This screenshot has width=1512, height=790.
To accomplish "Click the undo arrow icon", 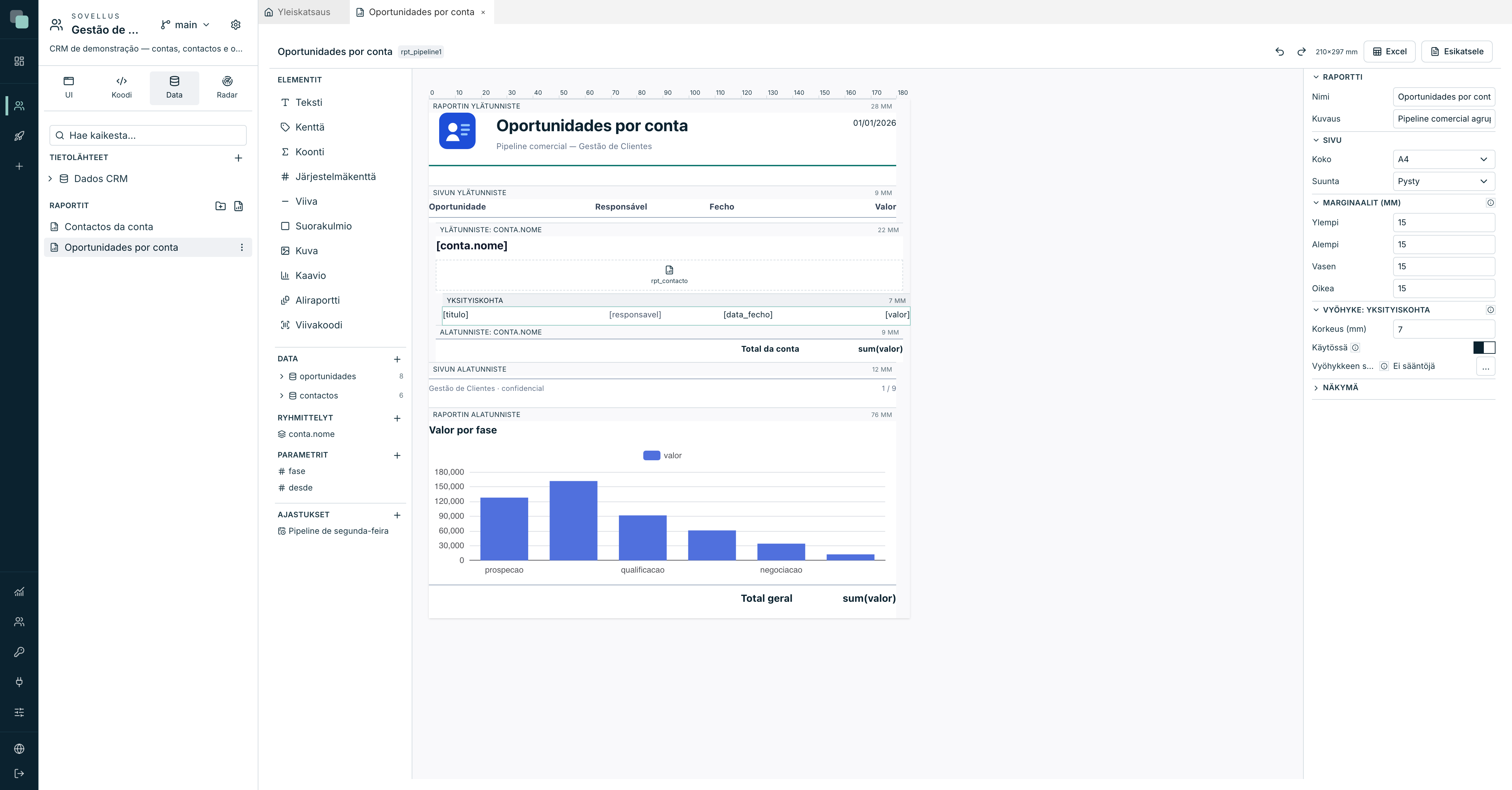I will [1280, 52].
